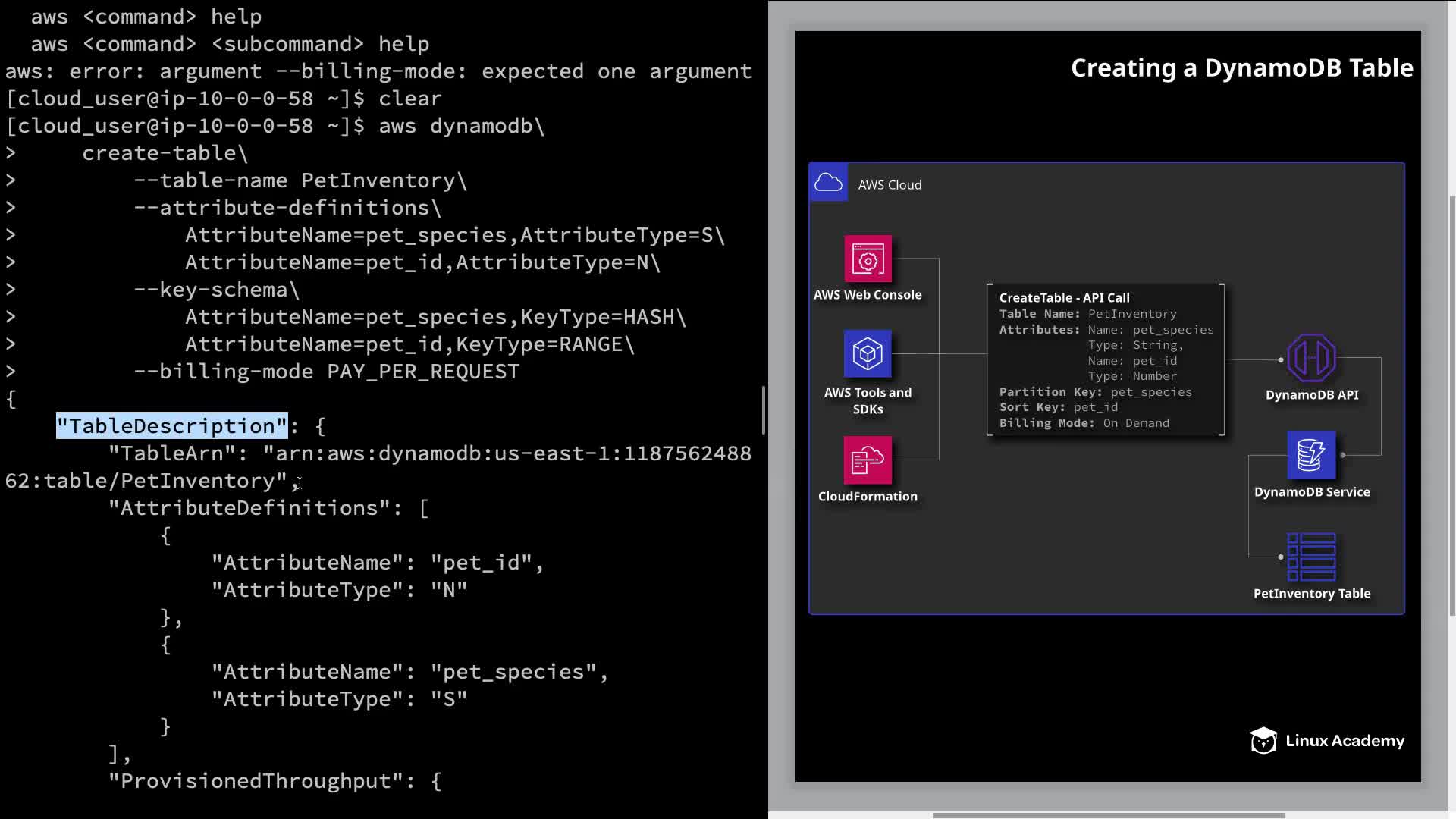Click the CreateTable - API Call box title
The image size is (1456, 819).
coord(1064,298)
